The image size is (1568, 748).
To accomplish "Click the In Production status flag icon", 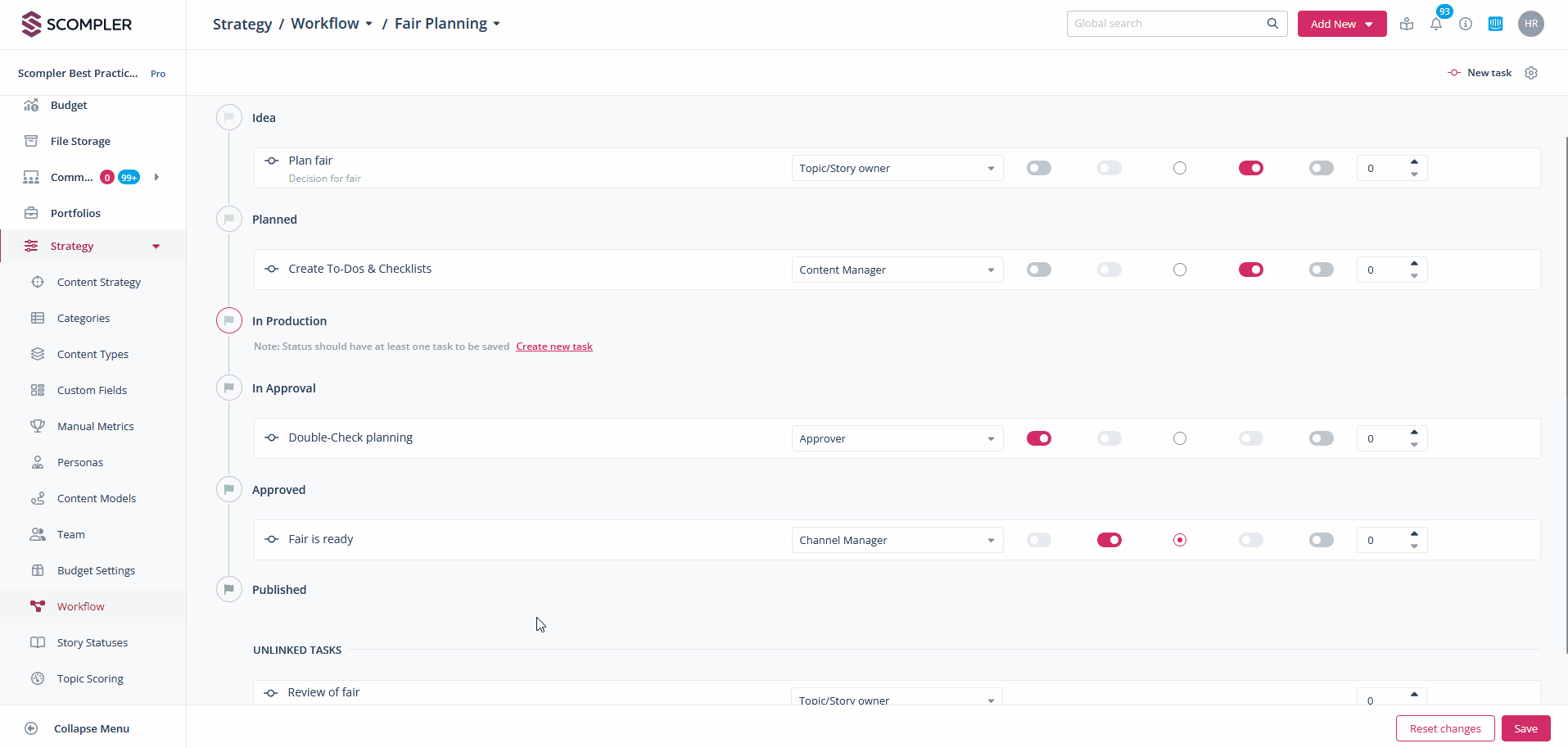I will tap(229, 320).
